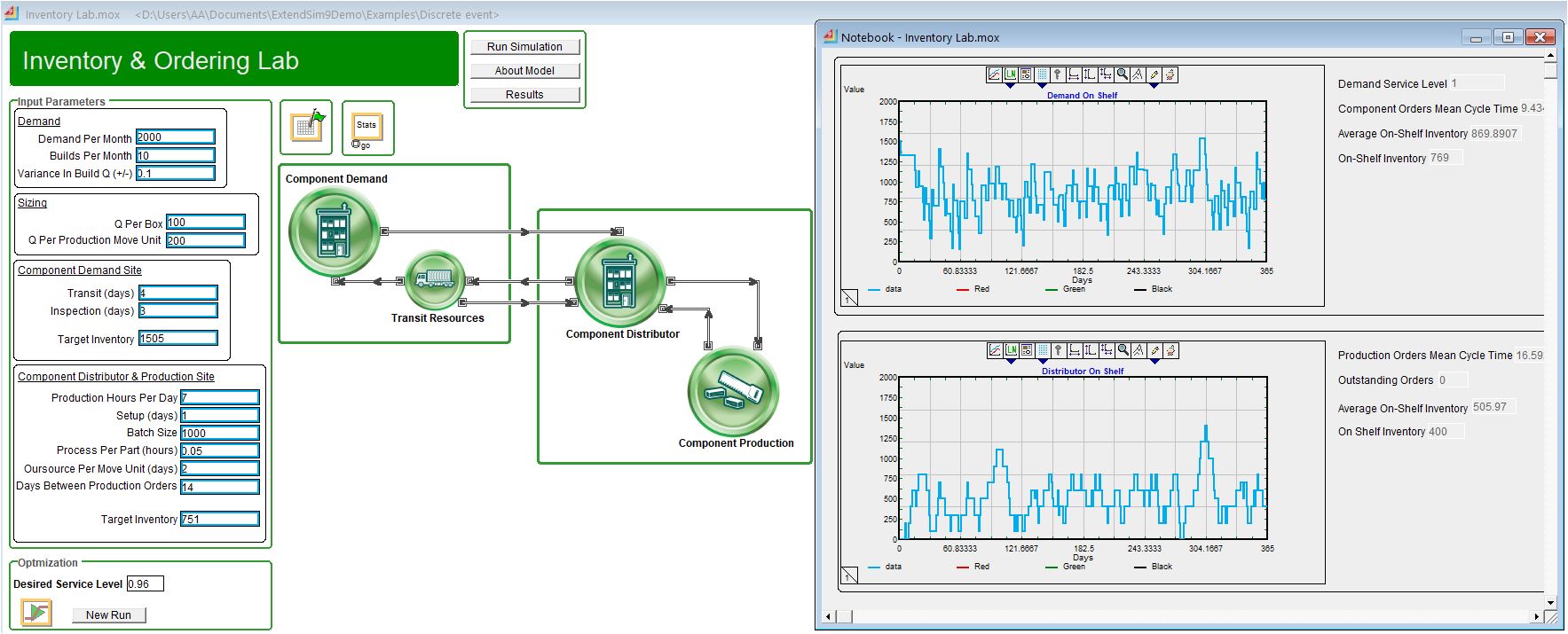Viewport: 1568px width, 634px height.
Task: Click the Run Simulation button
Action: click(524, 47)
